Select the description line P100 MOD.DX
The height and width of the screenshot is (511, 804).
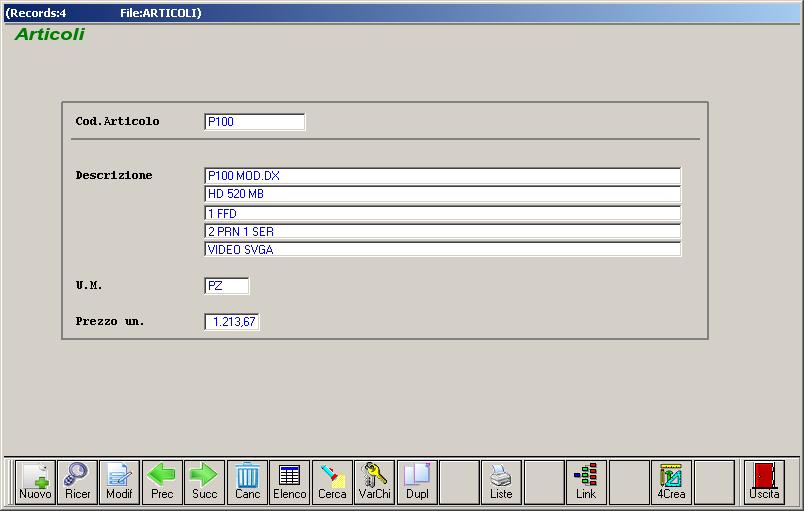click(x=442, y=176)
